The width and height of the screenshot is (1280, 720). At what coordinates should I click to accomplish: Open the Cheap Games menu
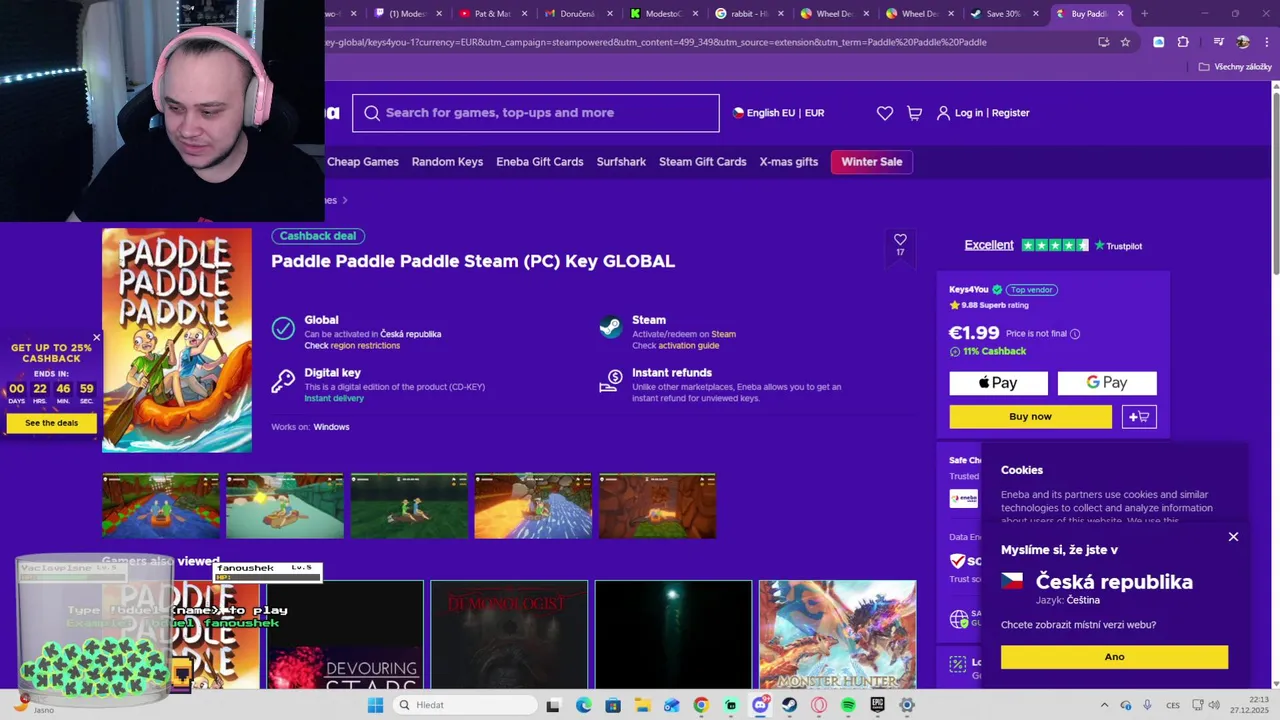pos(363,162)
